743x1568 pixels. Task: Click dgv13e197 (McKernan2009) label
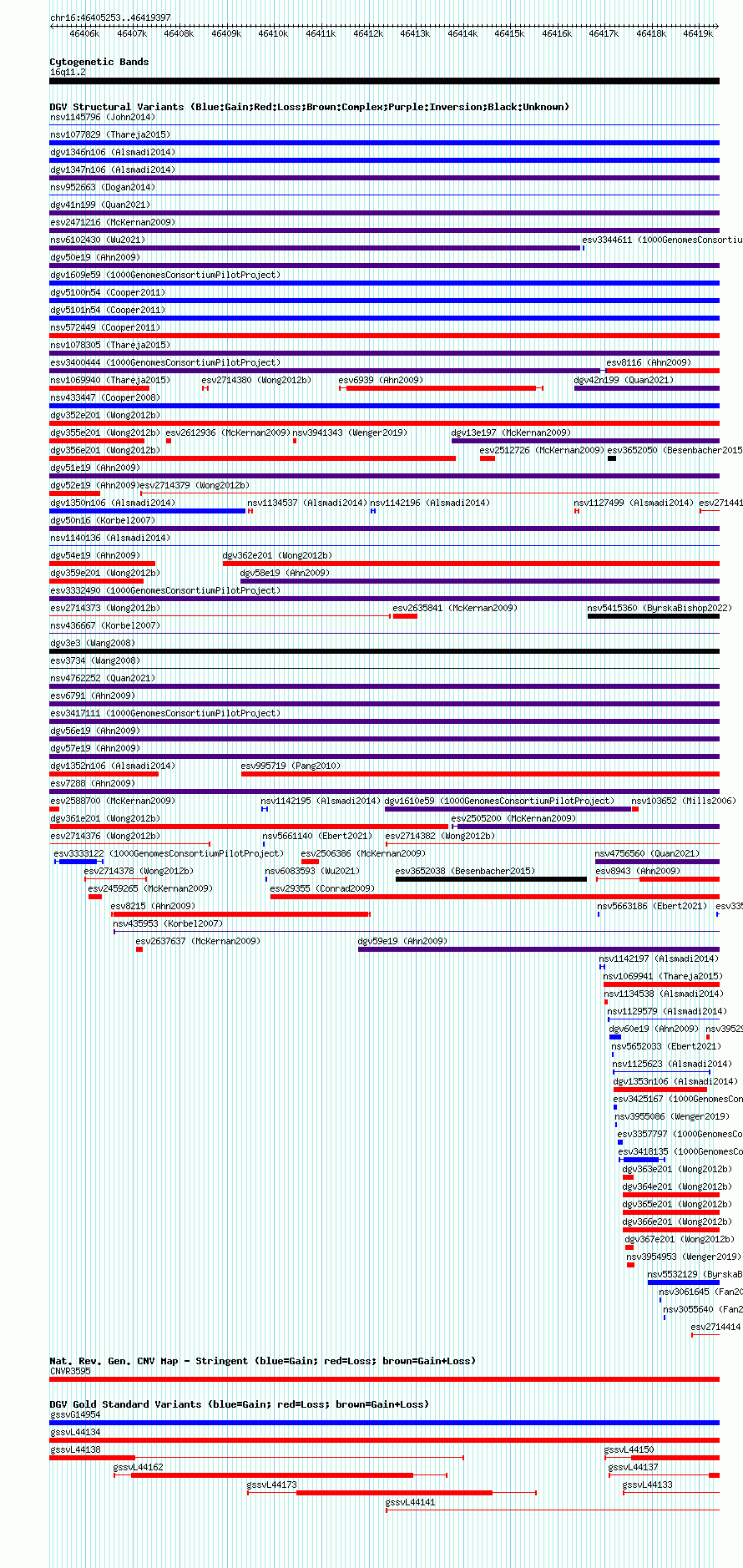pos(511,432)
